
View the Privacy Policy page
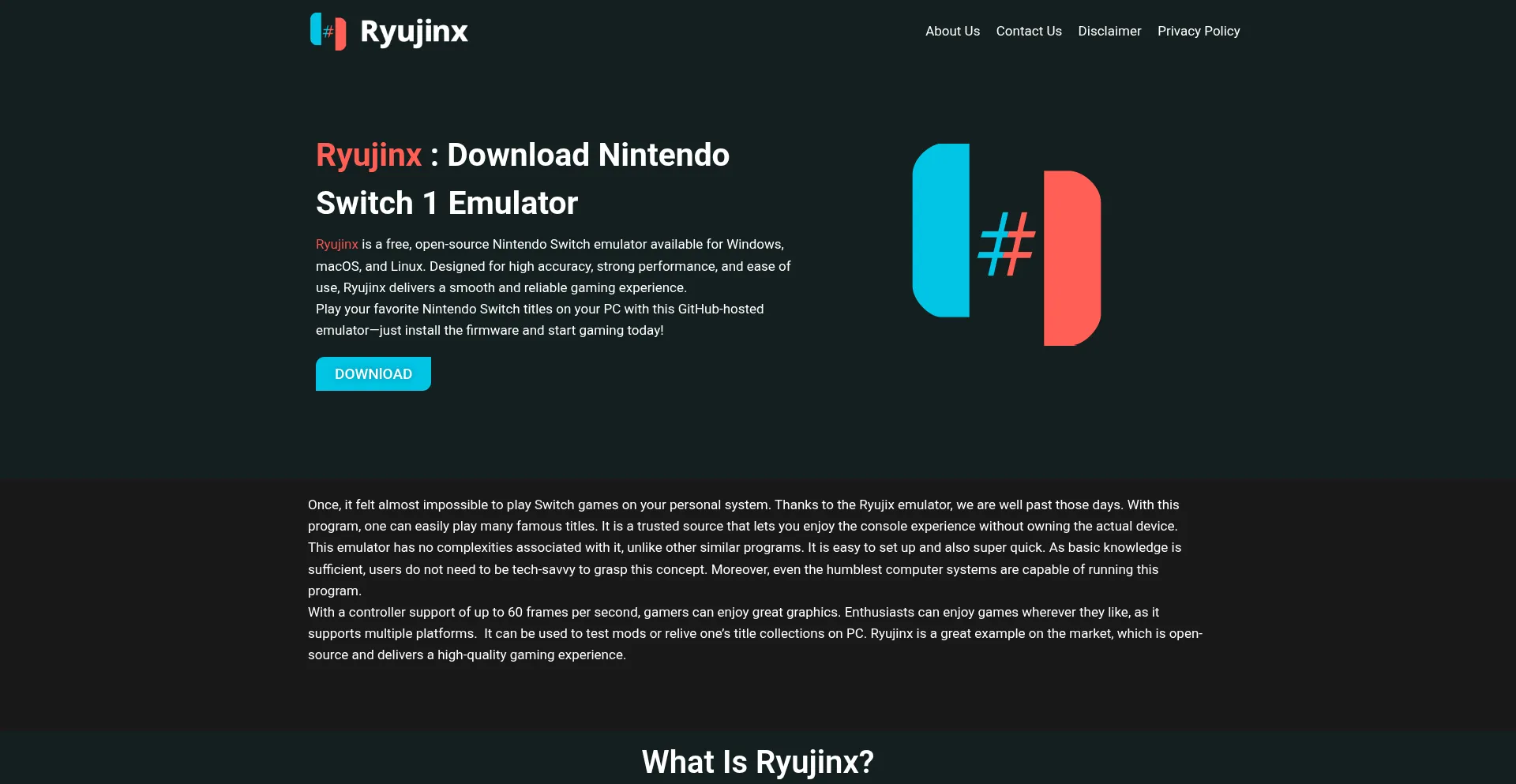(x=1199, y=31)
